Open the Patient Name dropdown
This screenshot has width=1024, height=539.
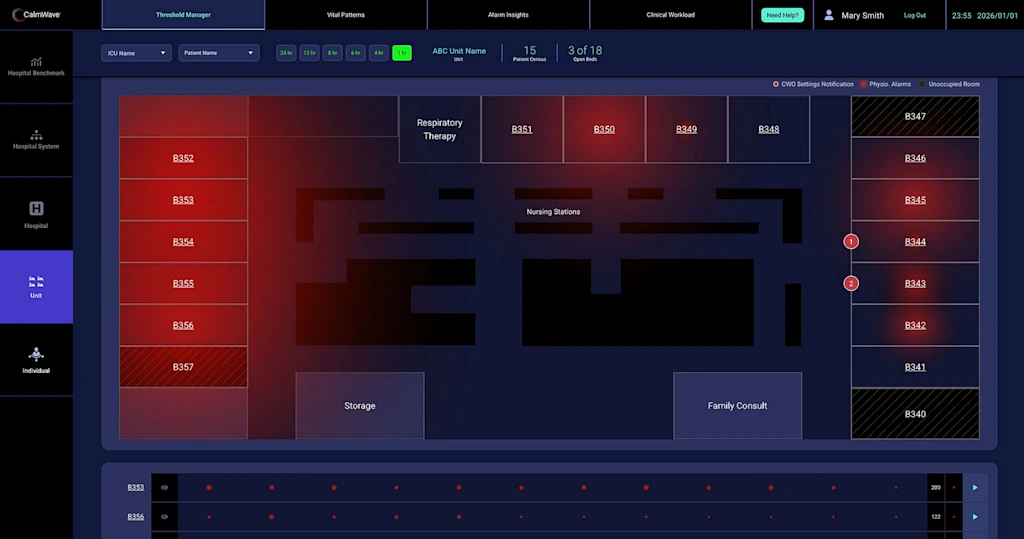[x=218, y=53]
